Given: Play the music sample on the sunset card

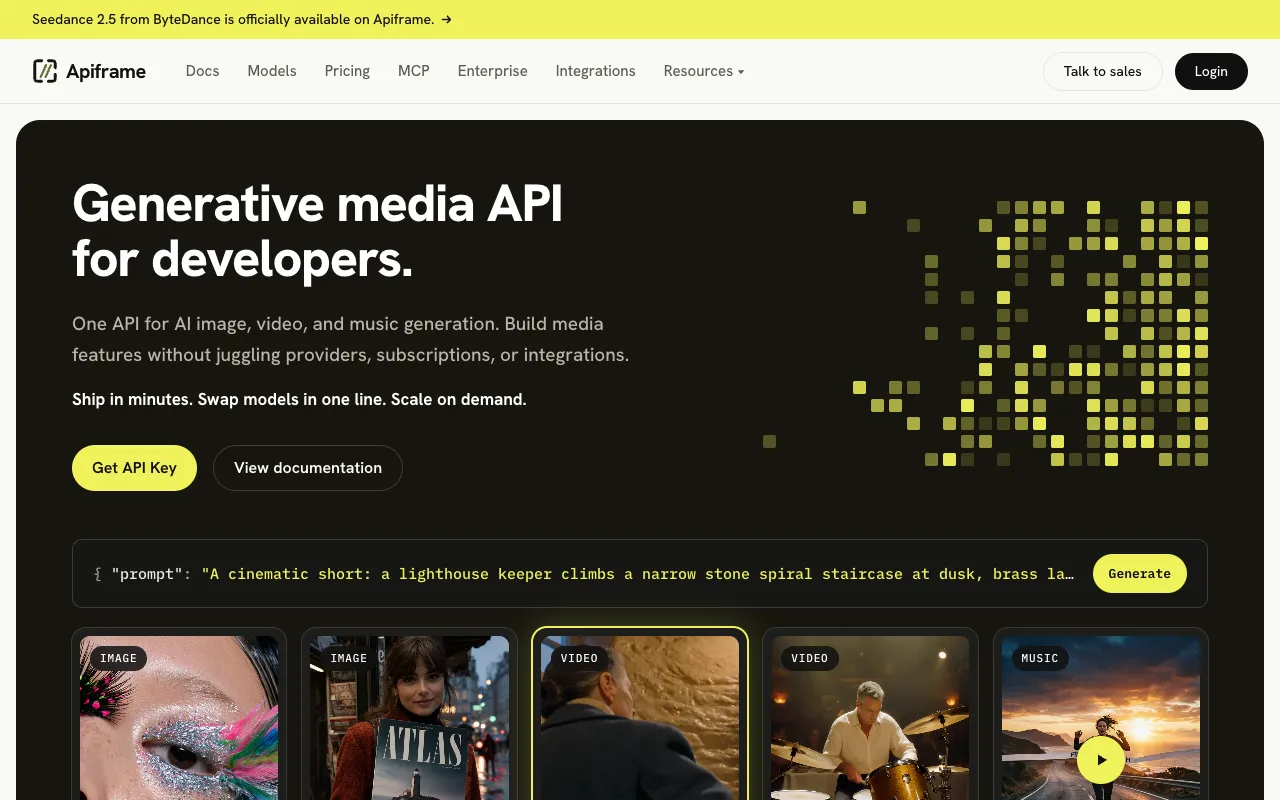Looking at the screenshot, I should [x=1100, y=760].
